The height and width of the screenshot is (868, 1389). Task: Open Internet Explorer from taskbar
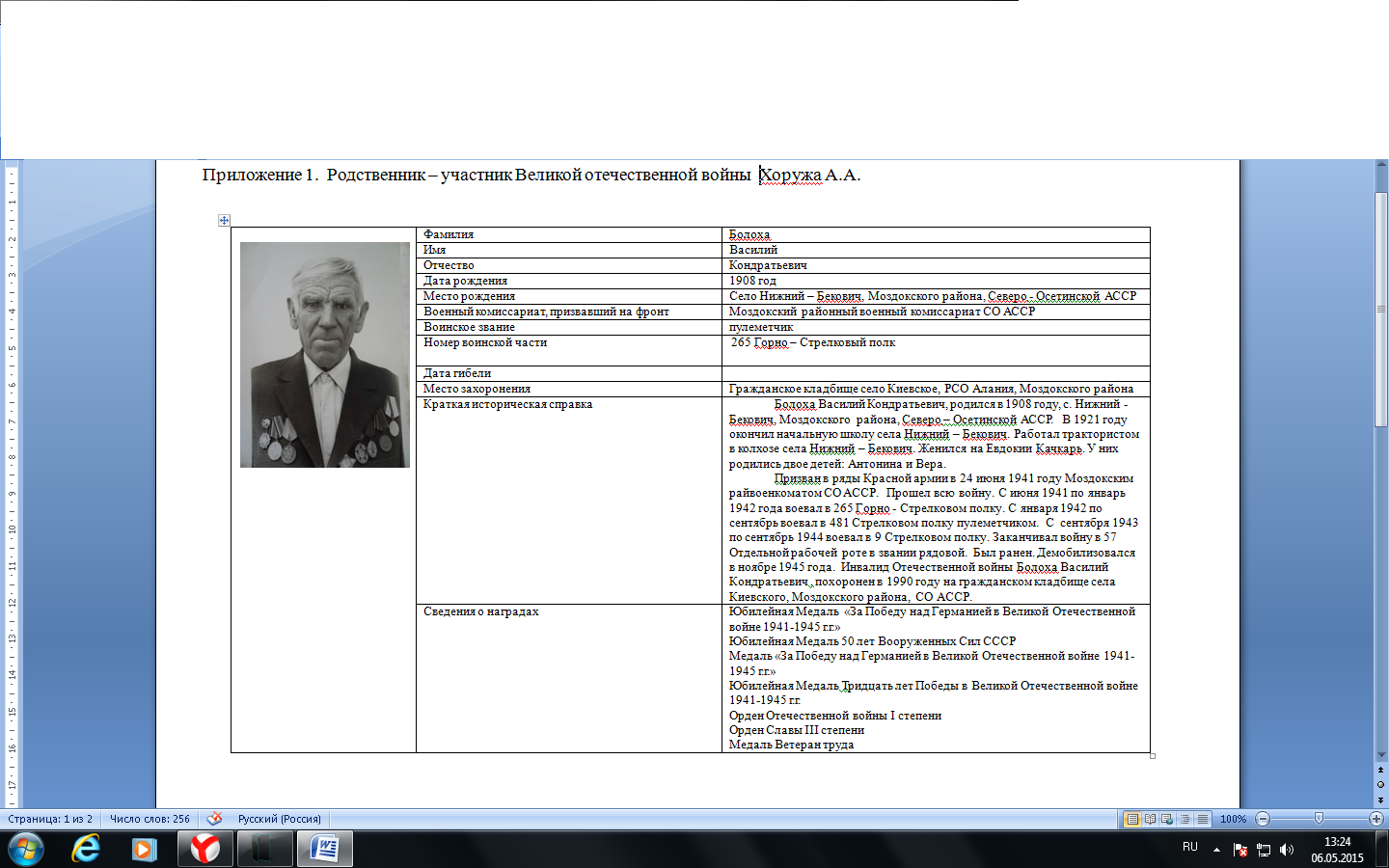pos(86,849)
